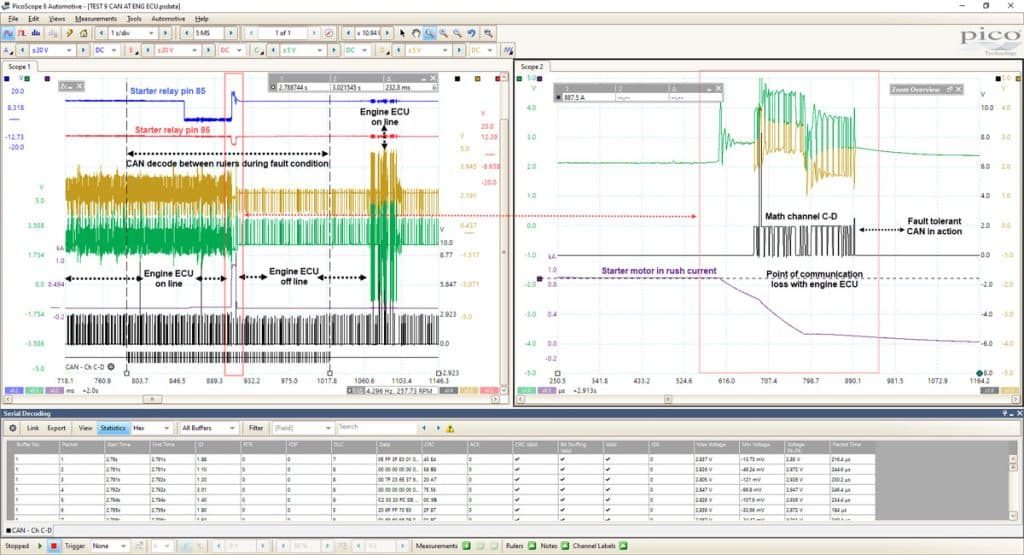Select Scope Mode icon in toolbar

[8, 33]
